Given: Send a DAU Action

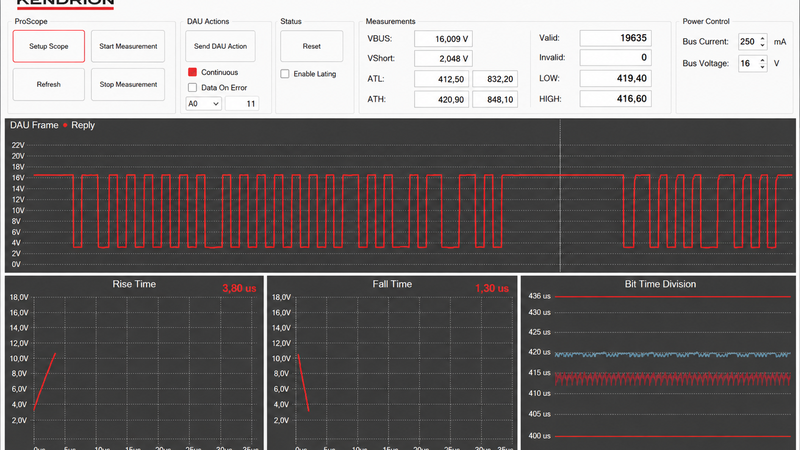Looking at the screenshot, I should 220,46.
